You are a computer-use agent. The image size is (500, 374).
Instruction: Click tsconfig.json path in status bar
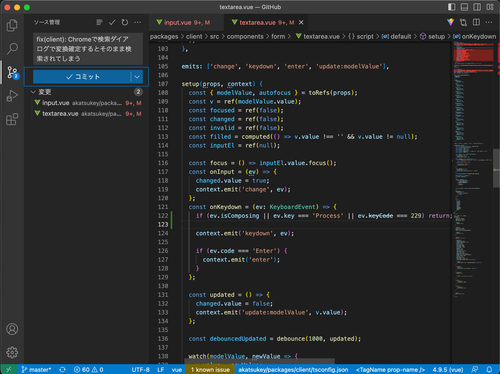pos(293,369)
